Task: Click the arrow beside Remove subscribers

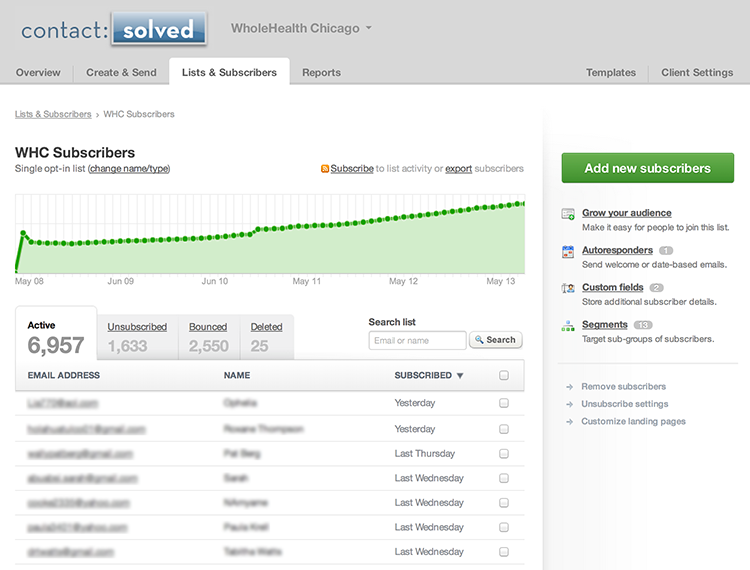Action: click(569, 387)
